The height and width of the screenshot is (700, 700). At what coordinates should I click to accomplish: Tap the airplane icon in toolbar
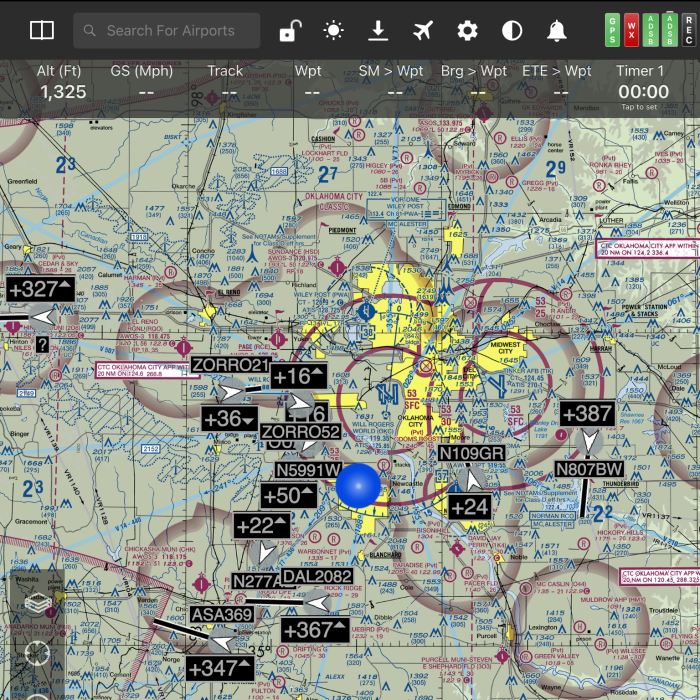tap(423, 31)
